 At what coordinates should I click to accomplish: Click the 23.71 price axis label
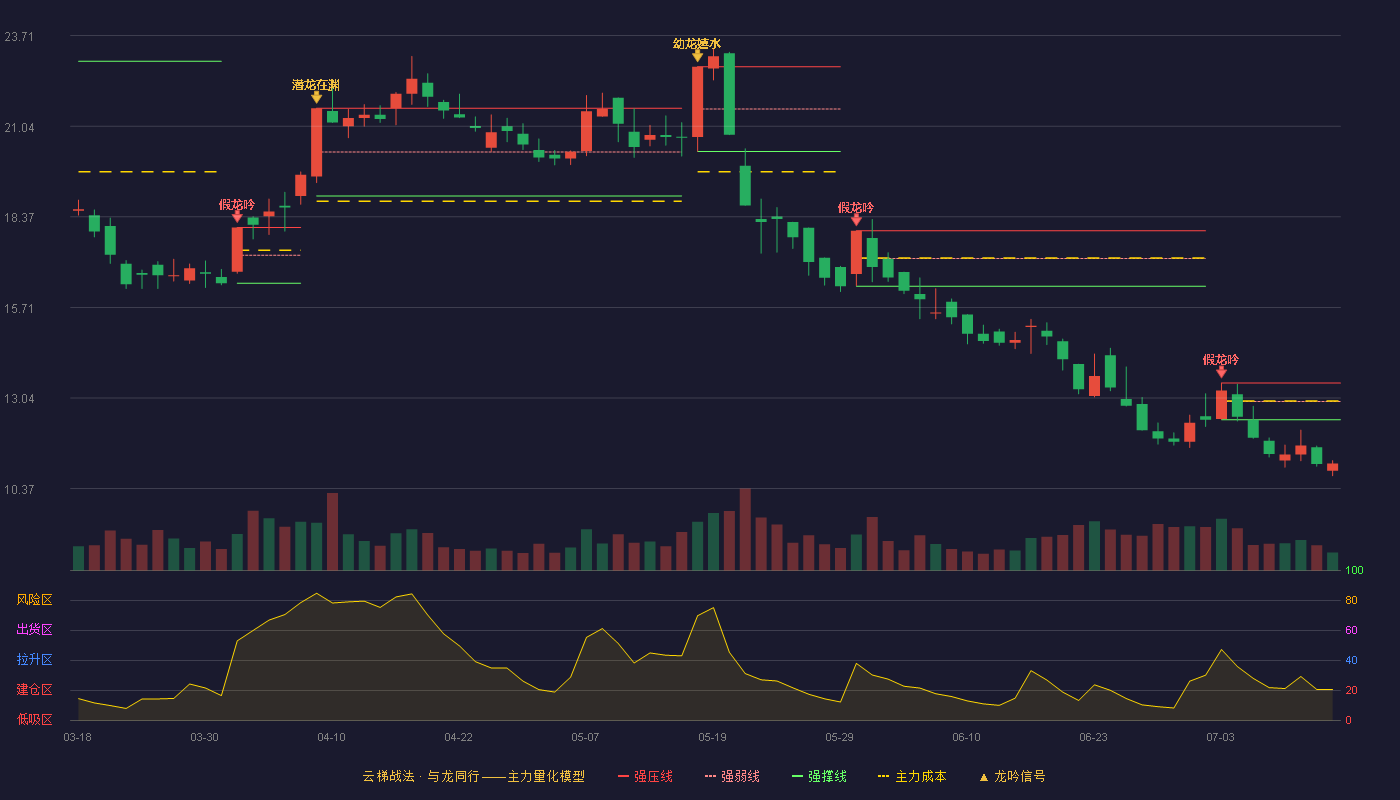(19, 37)
